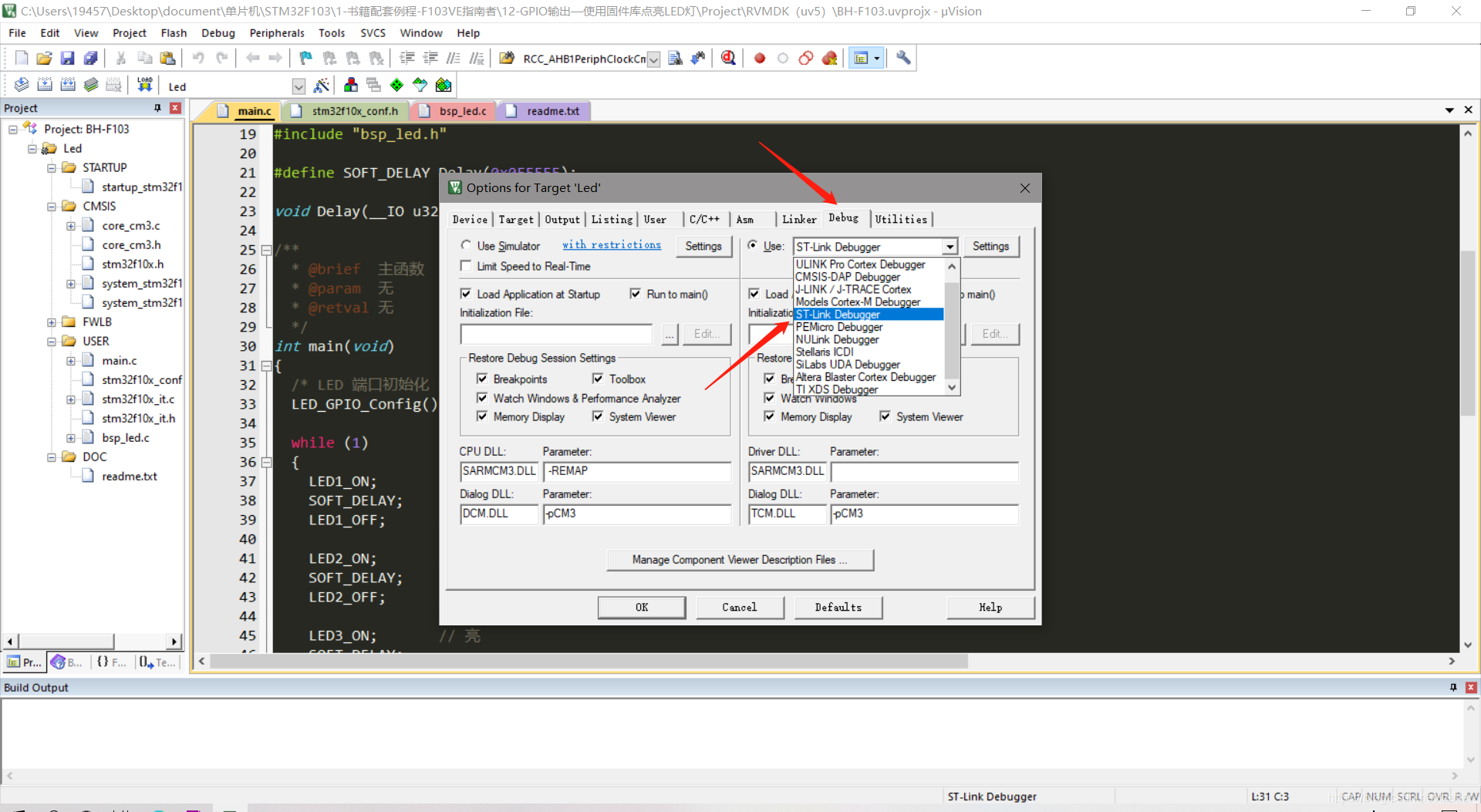Navigate backward with toolbar arrow
1481x812 pixels.
[252, 59]
